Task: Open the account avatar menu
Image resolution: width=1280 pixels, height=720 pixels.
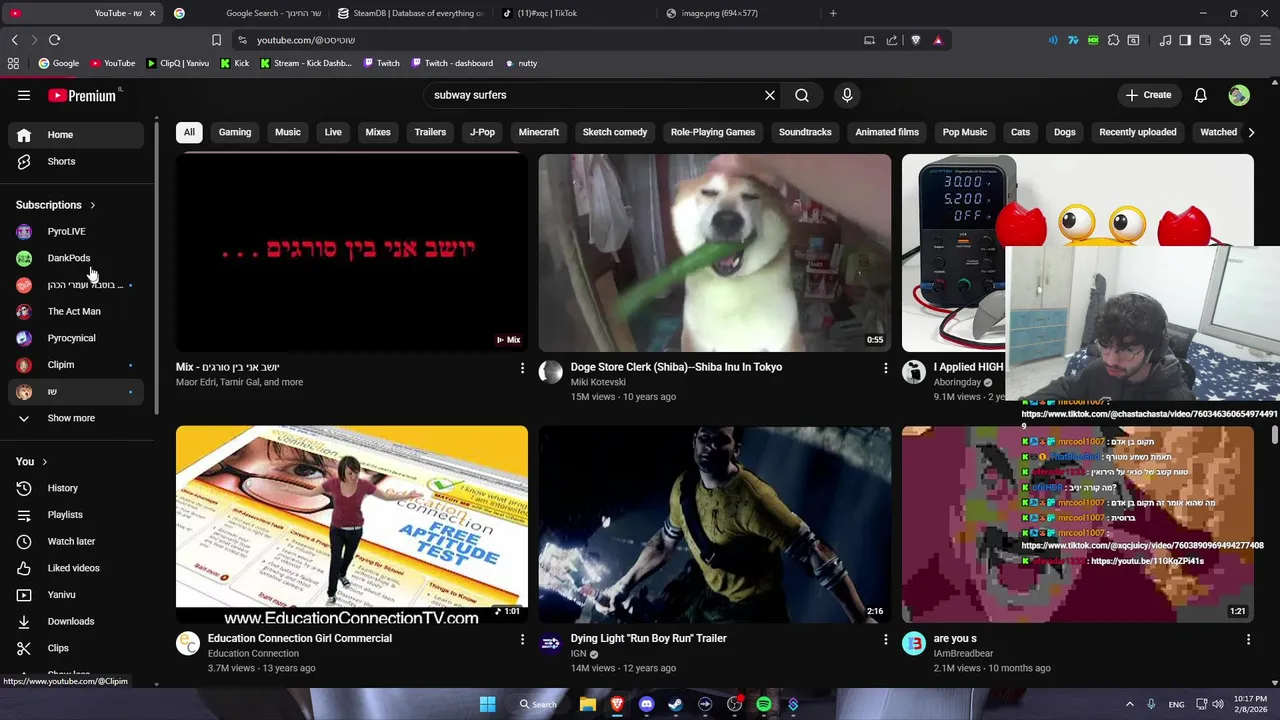Action: click(x=1239, y=95)
